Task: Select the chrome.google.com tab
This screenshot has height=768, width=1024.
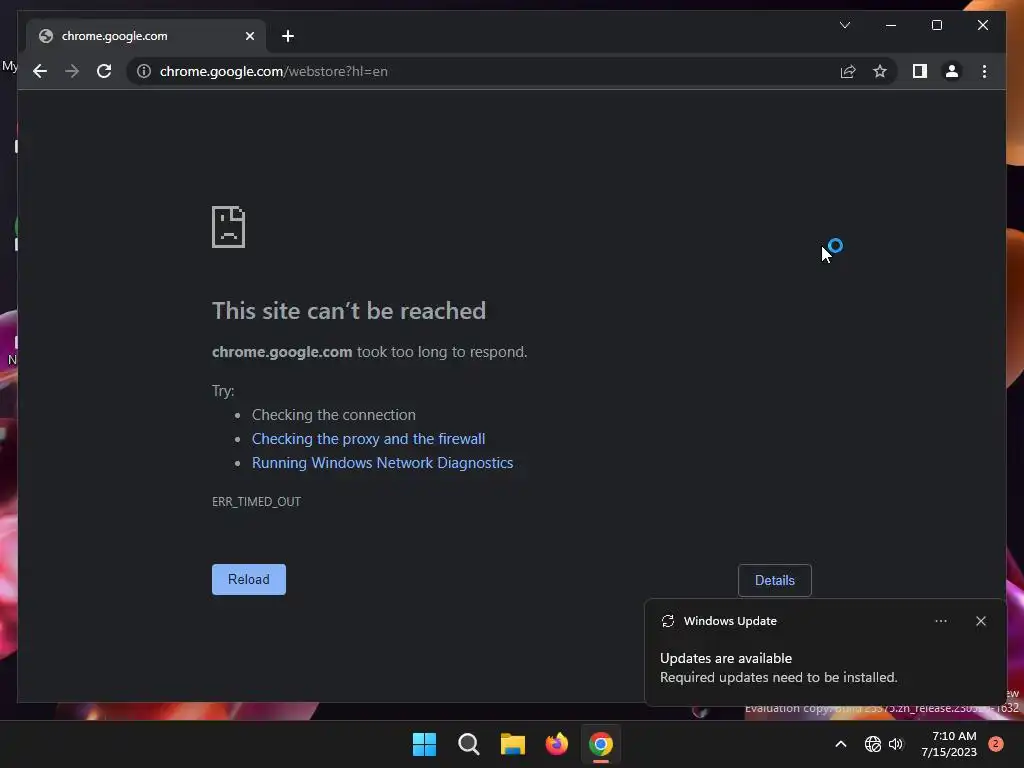Action: point(145,36)
